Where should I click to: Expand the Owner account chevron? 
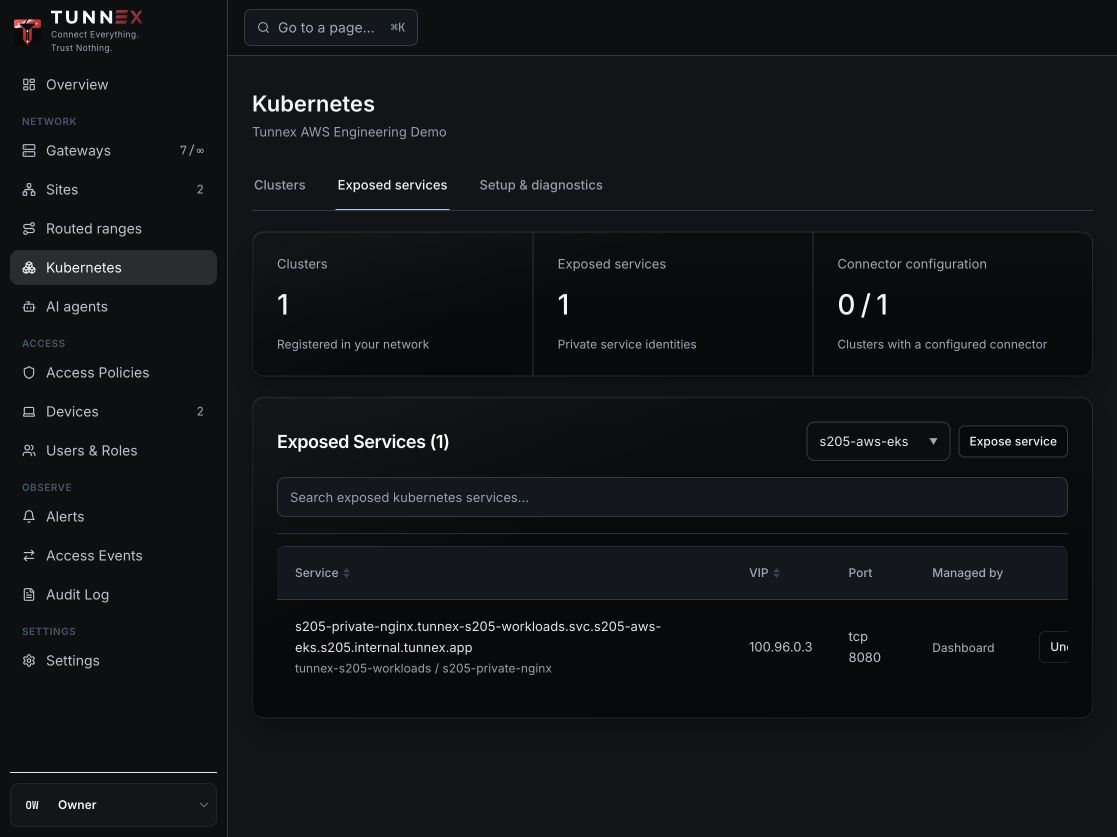[x=204, y=805]
